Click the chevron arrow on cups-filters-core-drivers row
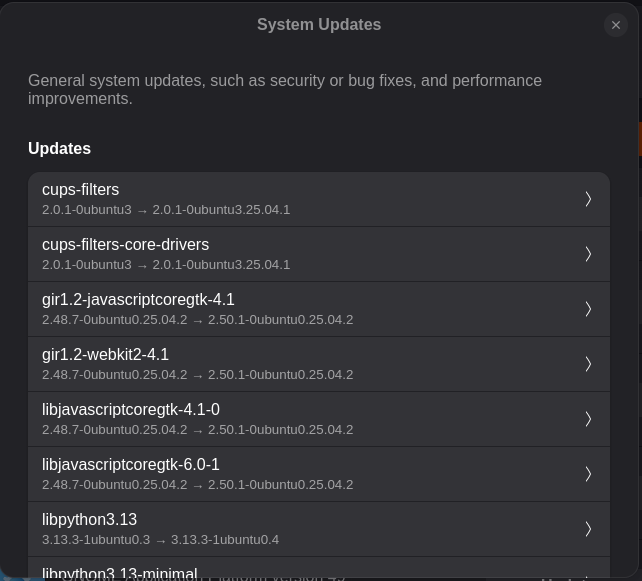Image resolution: width=642 pixels, height=581 pixels. 588,254
